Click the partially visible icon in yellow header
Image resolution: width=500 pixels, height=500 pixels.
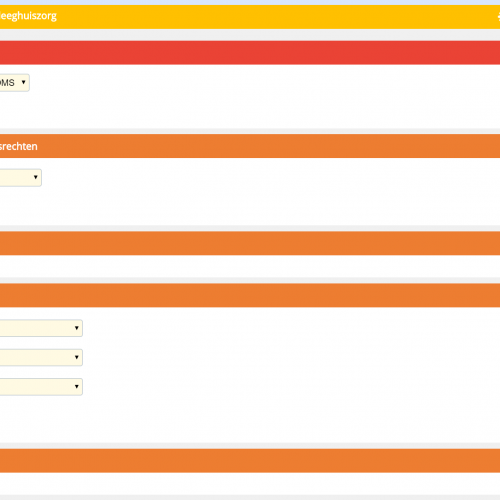pyautogui.click(x=498, y=16)
